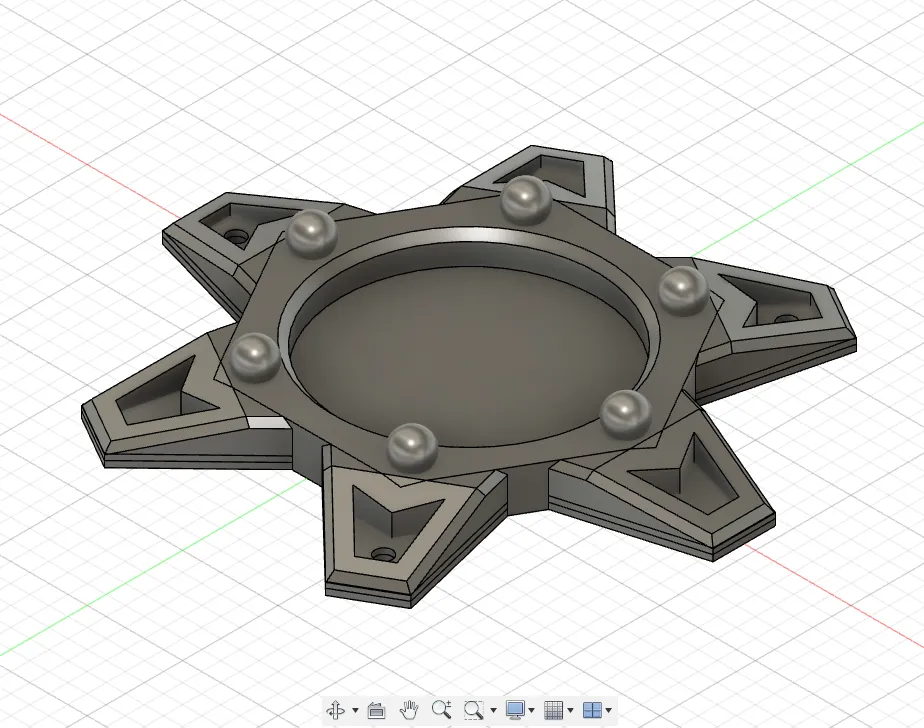Expand the Display Settings dropdown arrow
This screenshot has height=728, width=924.
point(532,710)
